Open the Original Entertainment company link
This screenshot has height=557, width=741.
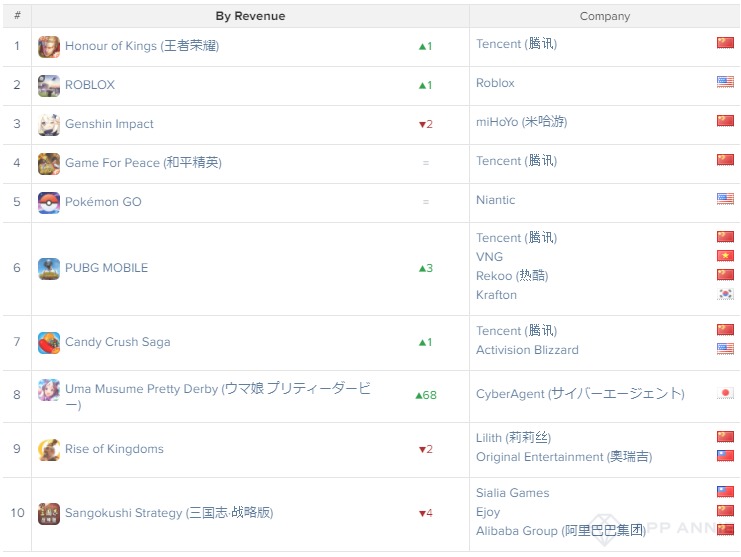point(564,457)
